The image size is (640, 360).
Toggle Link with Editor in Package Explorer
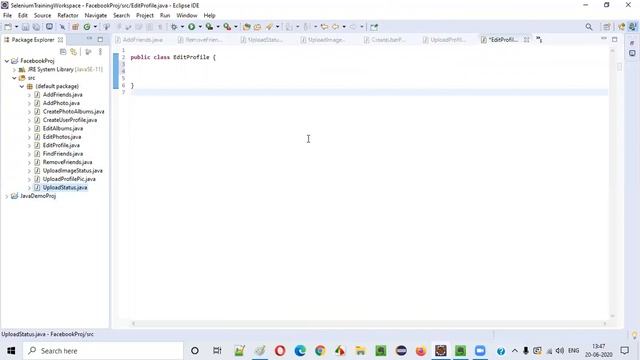pos(73,52)
